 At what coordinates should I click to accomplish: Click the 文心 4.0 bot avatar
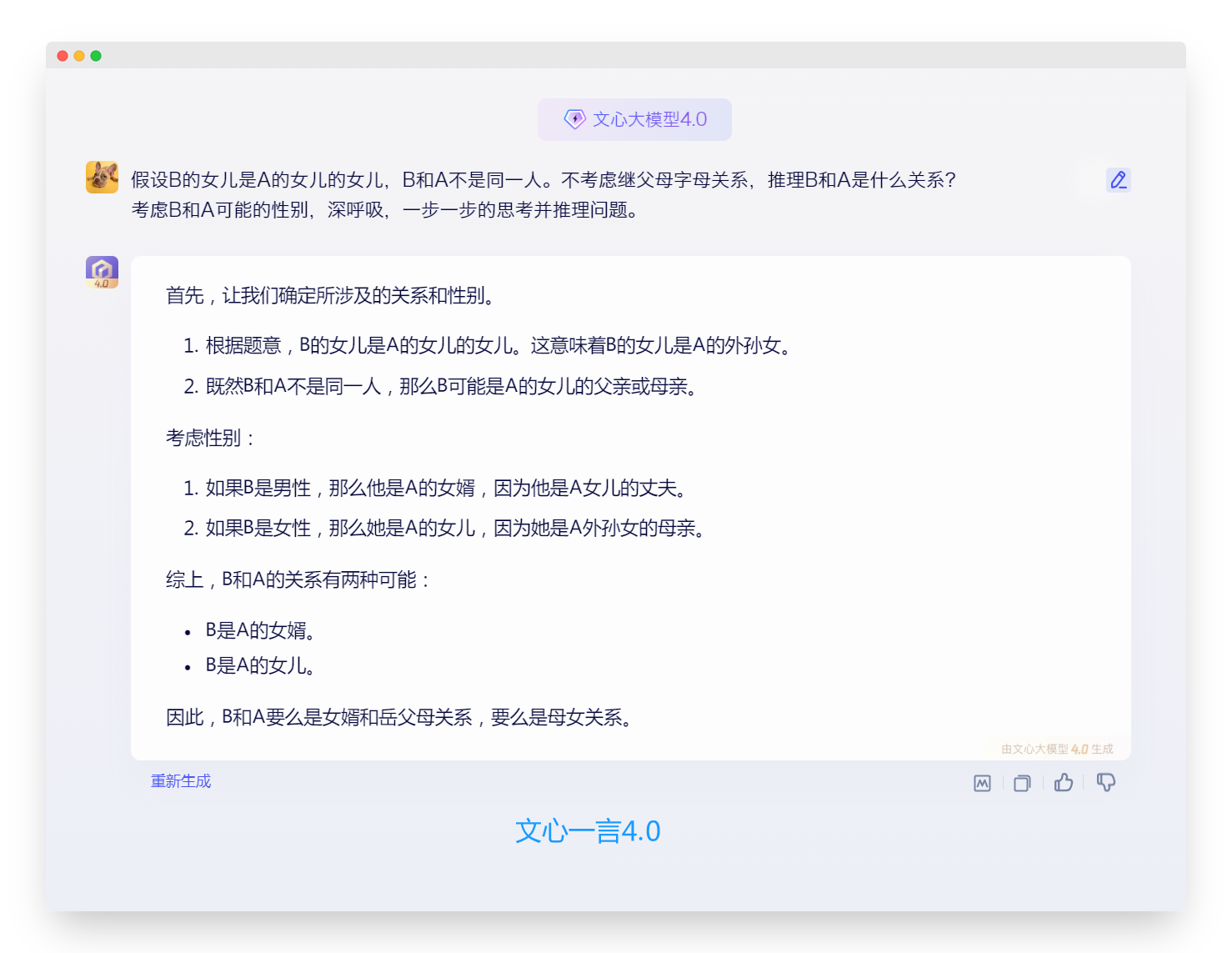coord(102,272)
